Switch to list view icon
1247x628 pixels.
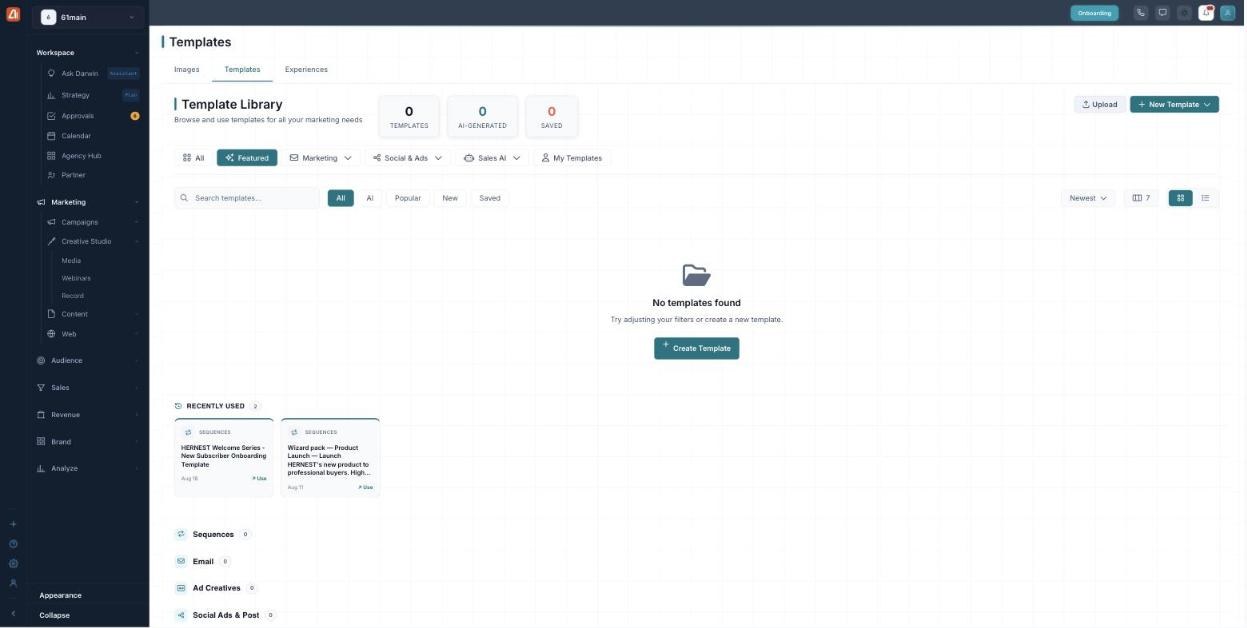point(1205,198)
